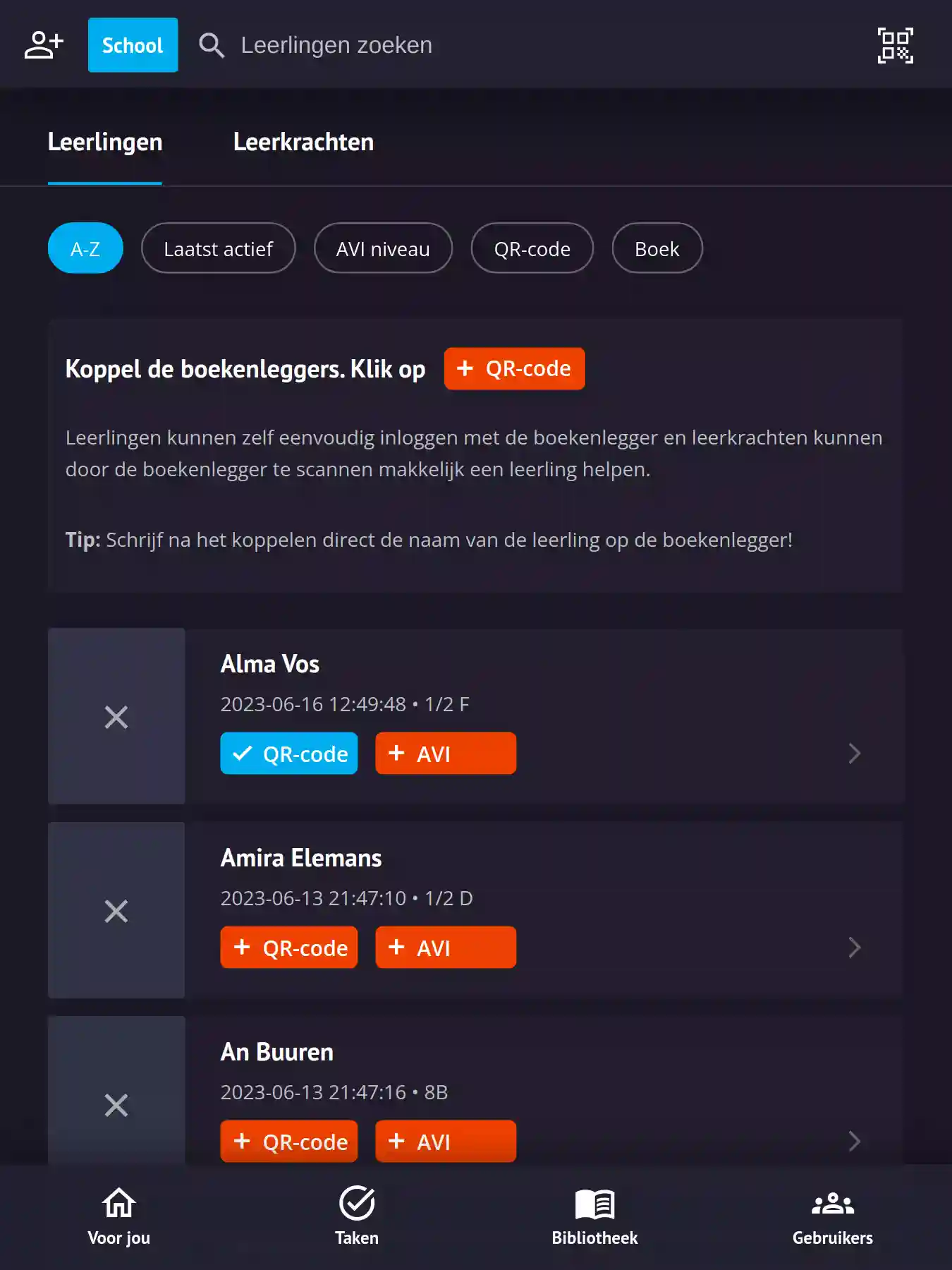This screenshot has height=1270, width=952.
Task: Select the search magnifier icon
Action: pyautogui.click(x=211, y=45)
